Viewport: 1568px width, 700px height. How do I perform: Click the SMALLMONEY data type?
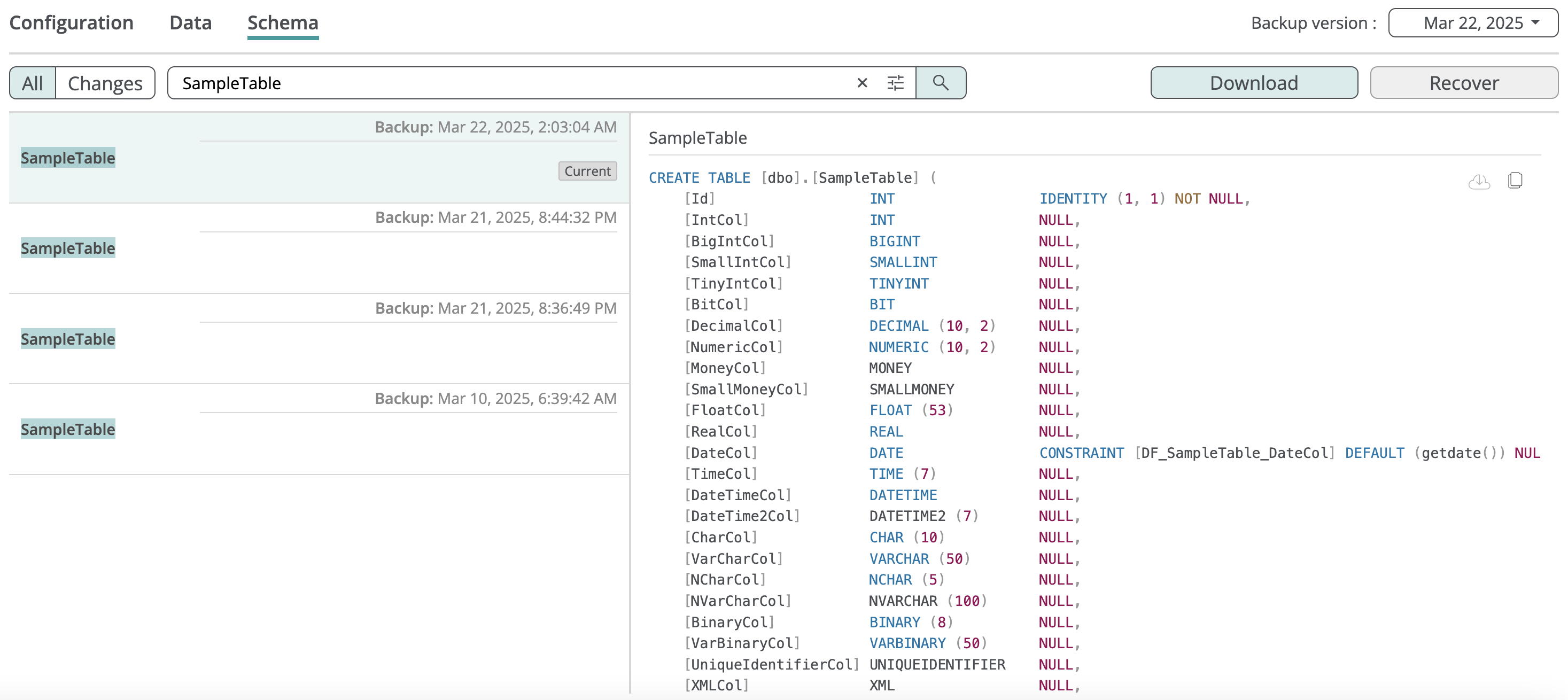click(912, 389)
